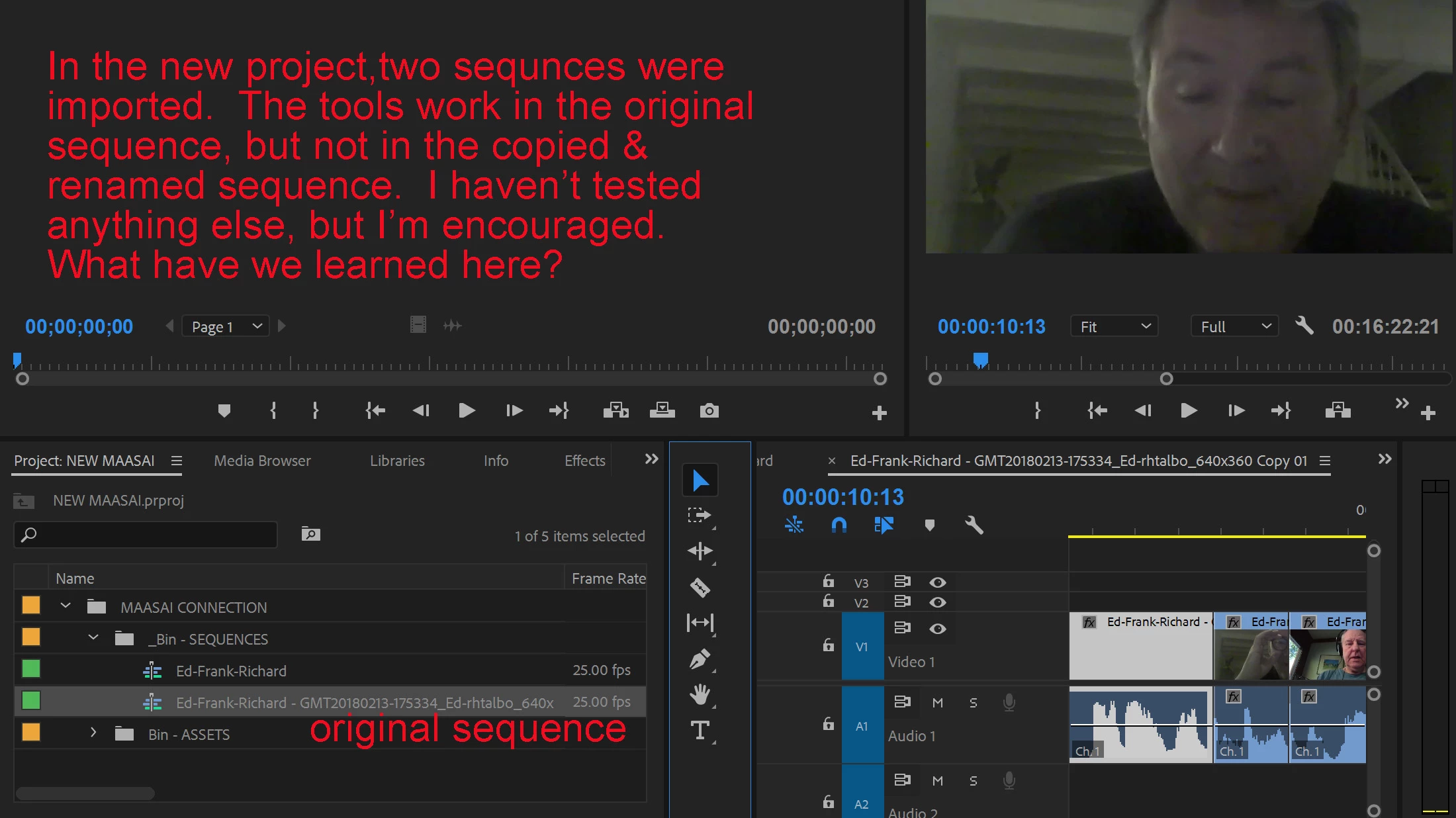Play the Program monitor video
The width and height of the screenshot is (1456, 818).
click(x=1189, y=411)
